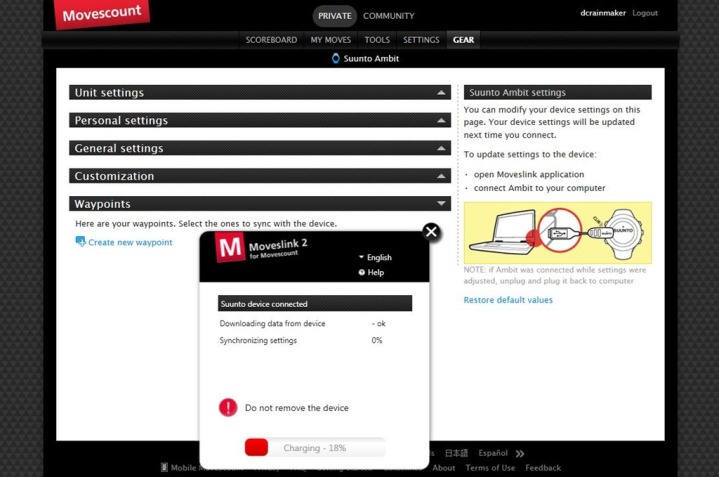This screenshot has width=719, height=477.
Task: Click the Moveslink M logo
Action: (230, 247)
